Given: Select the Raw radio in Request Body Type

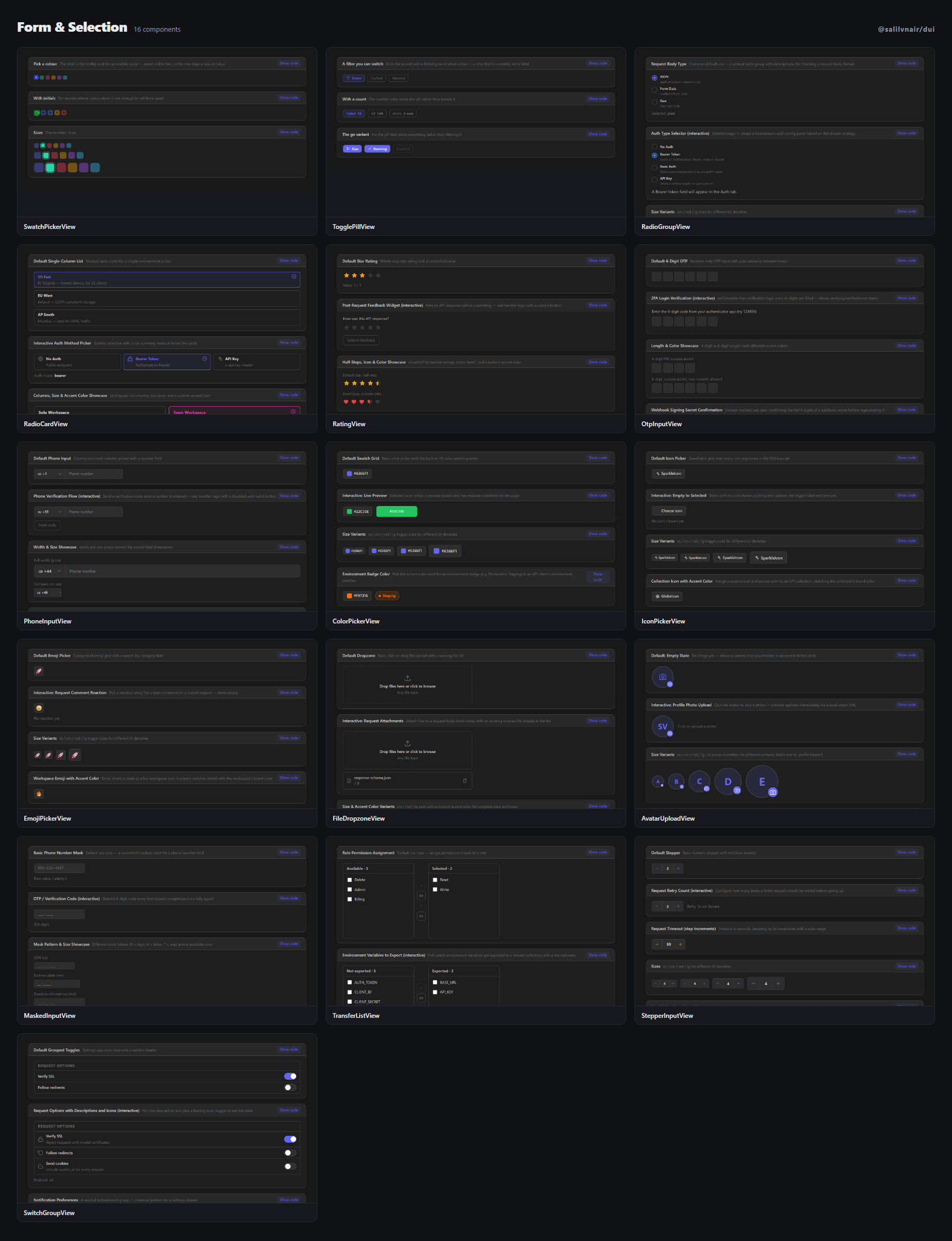Looking at the screenshot, I should coord(655,102).
